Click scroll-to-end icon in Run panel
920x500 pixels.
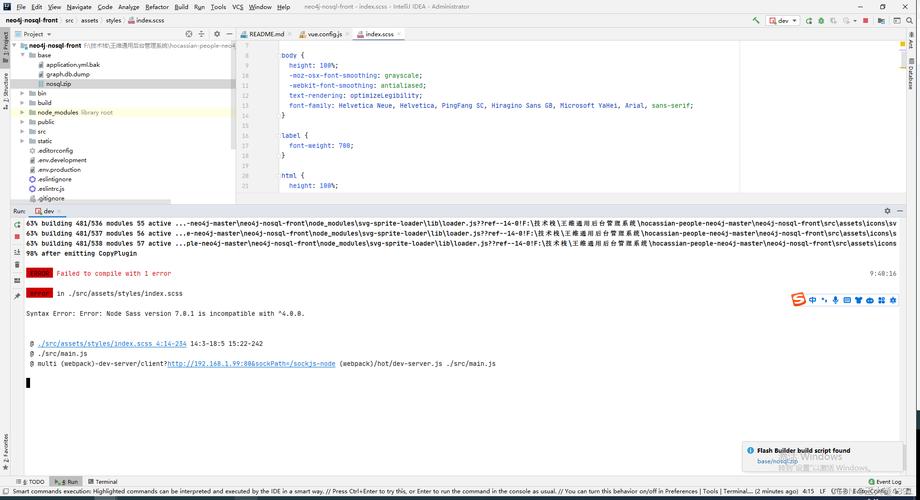(17, 252)
